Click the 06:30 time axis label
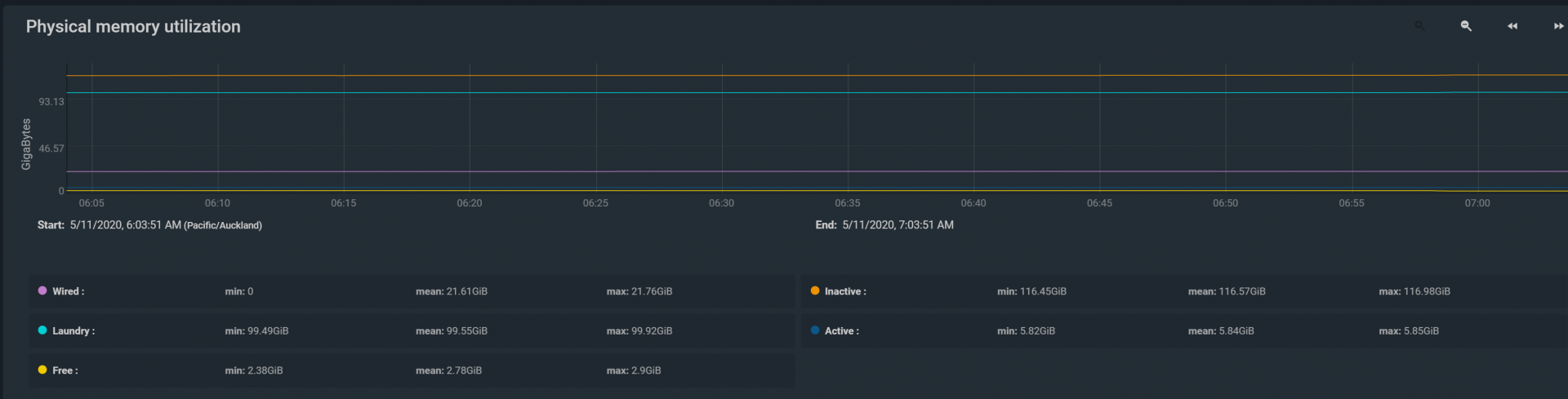The image size is (1568, 399). tap(721, 203)
